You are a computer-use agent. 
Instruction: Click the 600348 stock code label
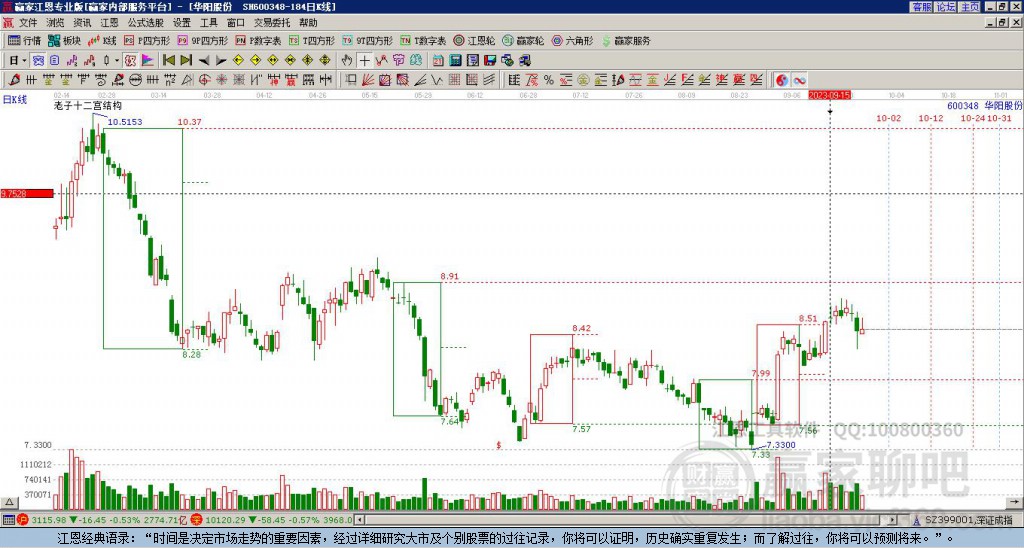[x=963, y=105]
